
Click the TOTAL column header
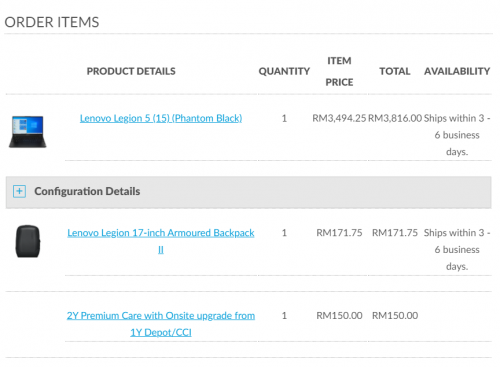point(395,71)
